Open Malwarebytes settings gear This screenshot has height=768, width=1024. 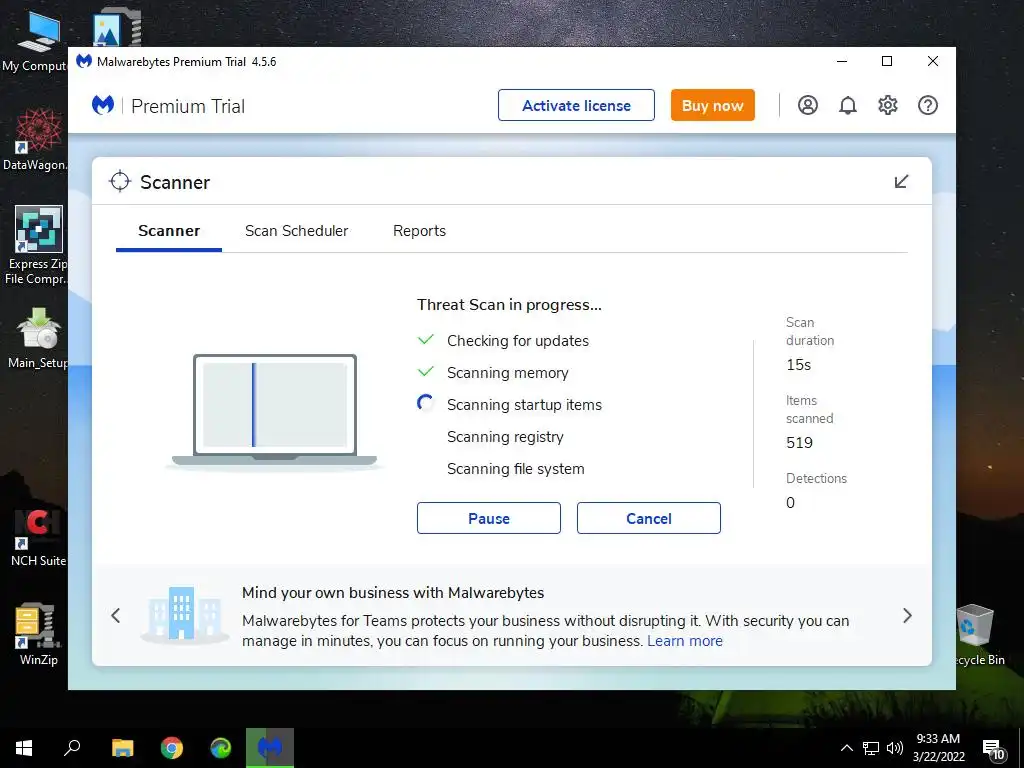pos(888,105)
